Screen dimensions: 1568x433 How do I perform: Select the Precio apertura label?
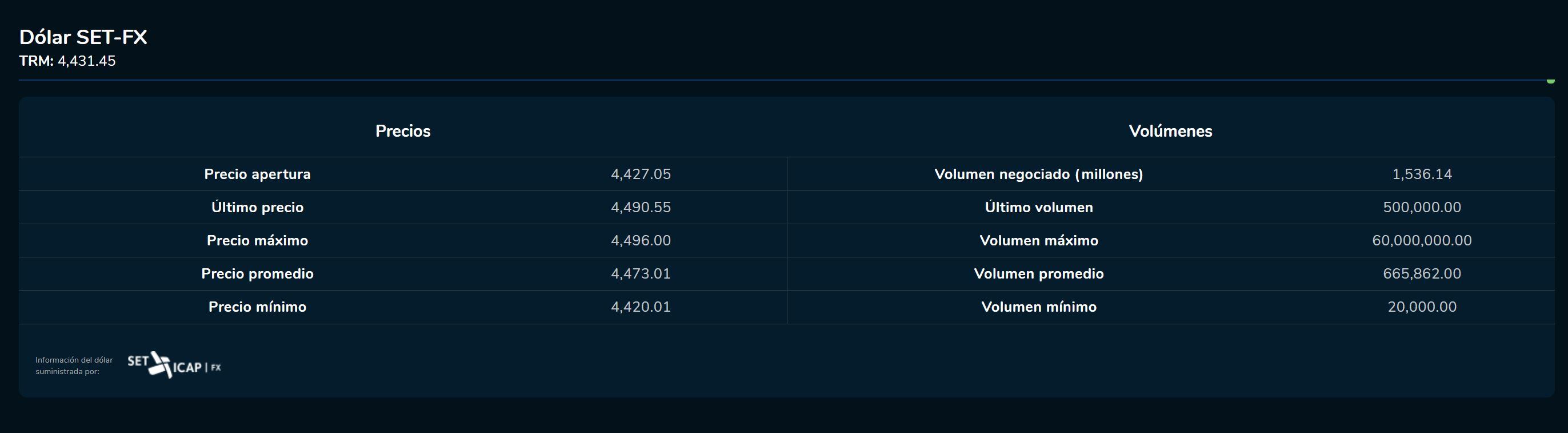[x=257, y=174]
